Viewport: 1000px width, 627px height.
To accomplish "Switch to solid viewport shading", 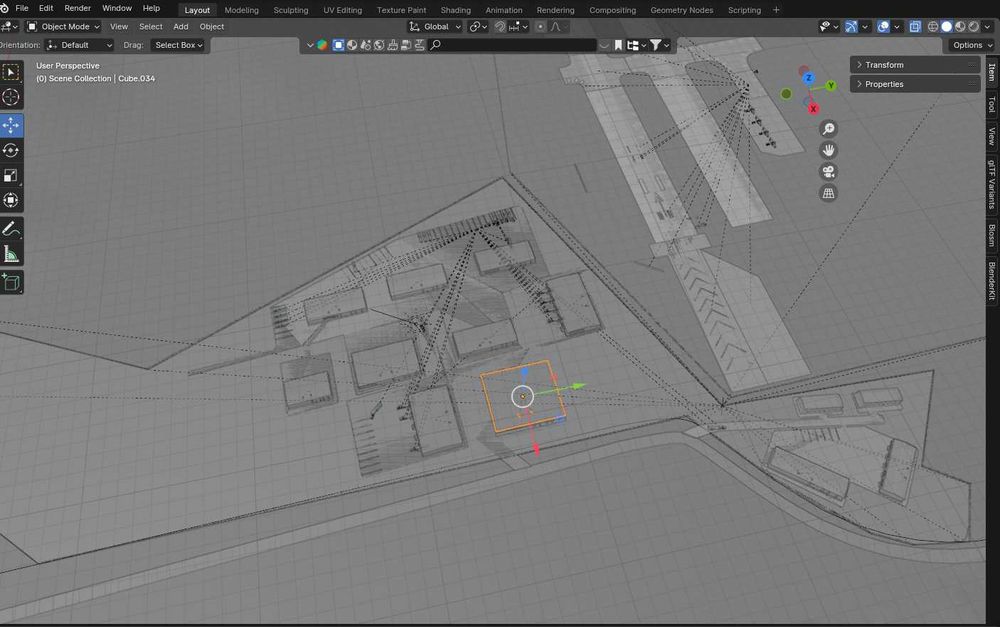I will coord(946,27).
